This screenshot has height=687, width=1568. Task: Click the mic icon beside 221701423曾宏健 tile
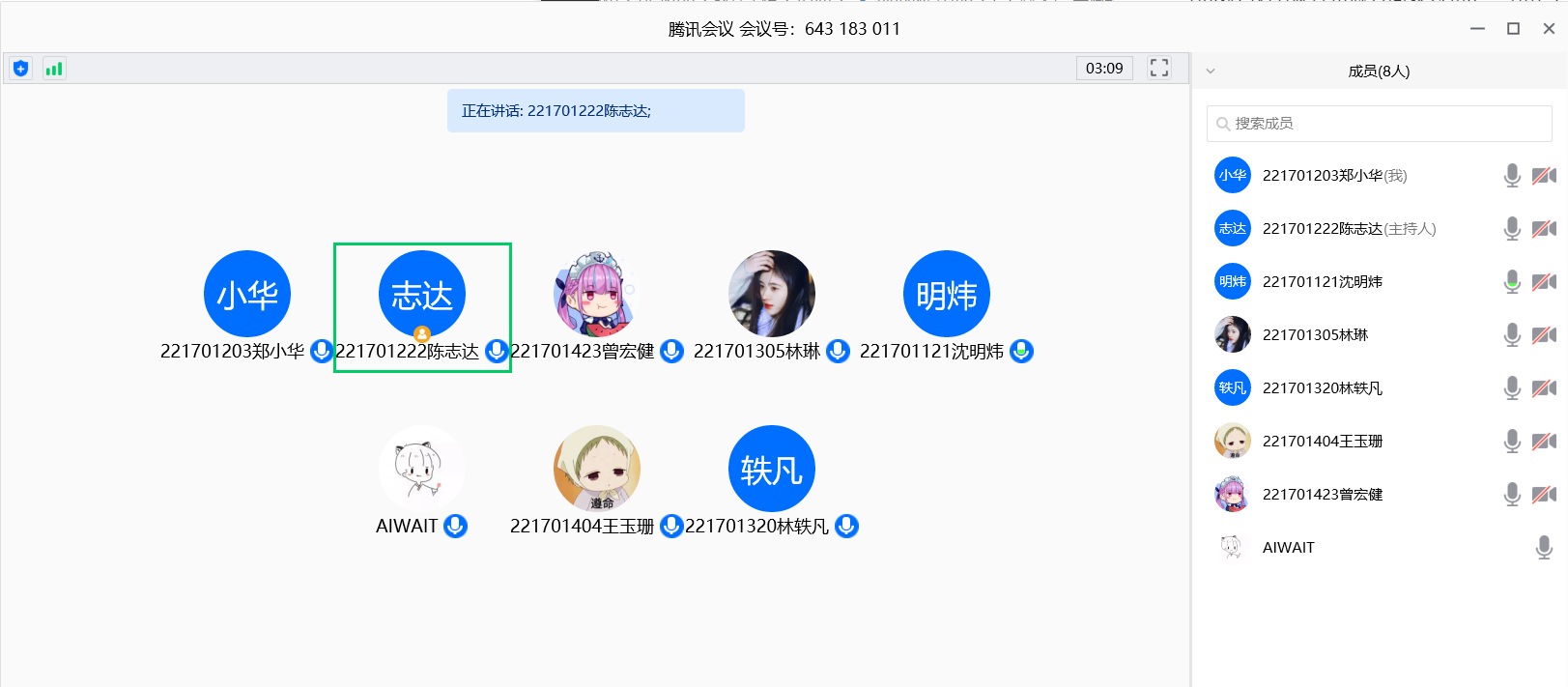pyautogui.click(x=671, y=351)
